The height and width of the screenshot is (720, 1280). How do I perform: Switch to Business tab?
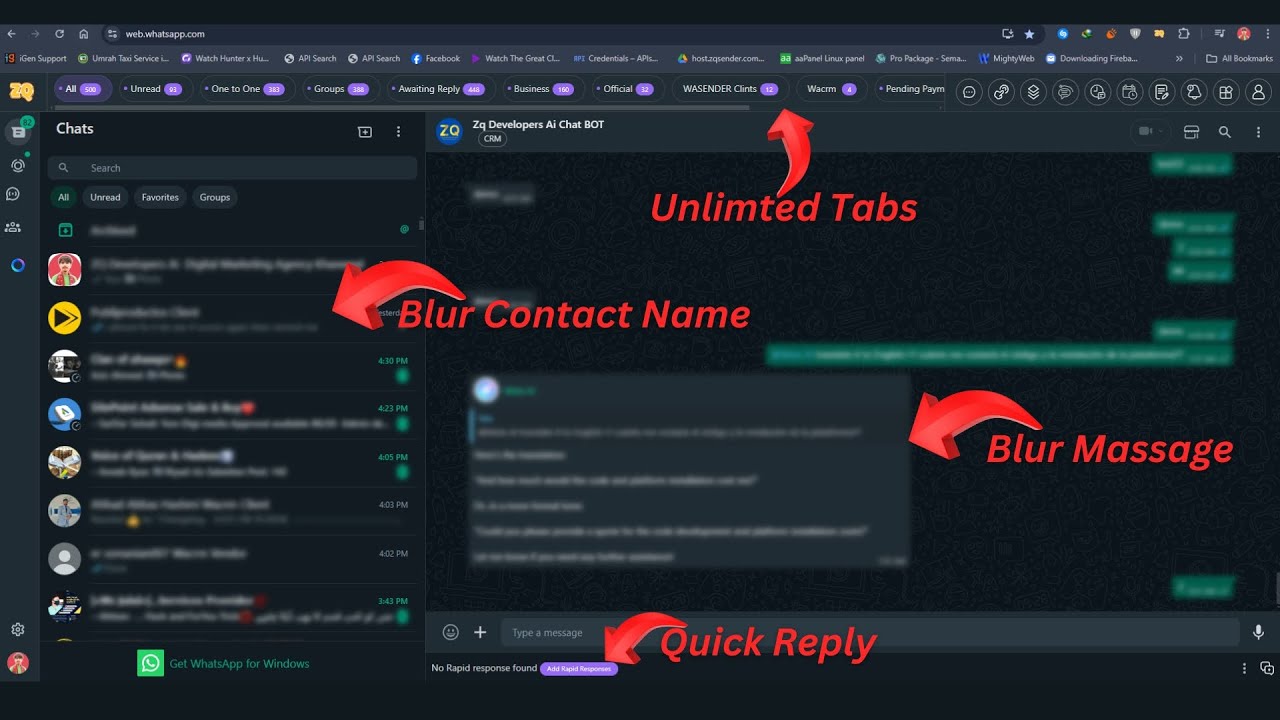point(543,89)
